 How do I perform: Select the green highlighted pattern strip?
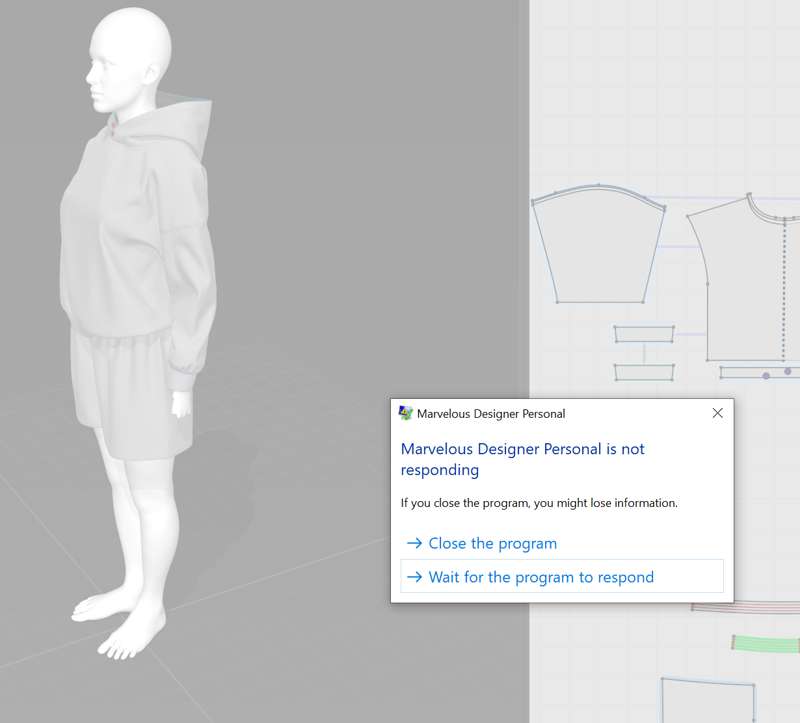(765, 644)
